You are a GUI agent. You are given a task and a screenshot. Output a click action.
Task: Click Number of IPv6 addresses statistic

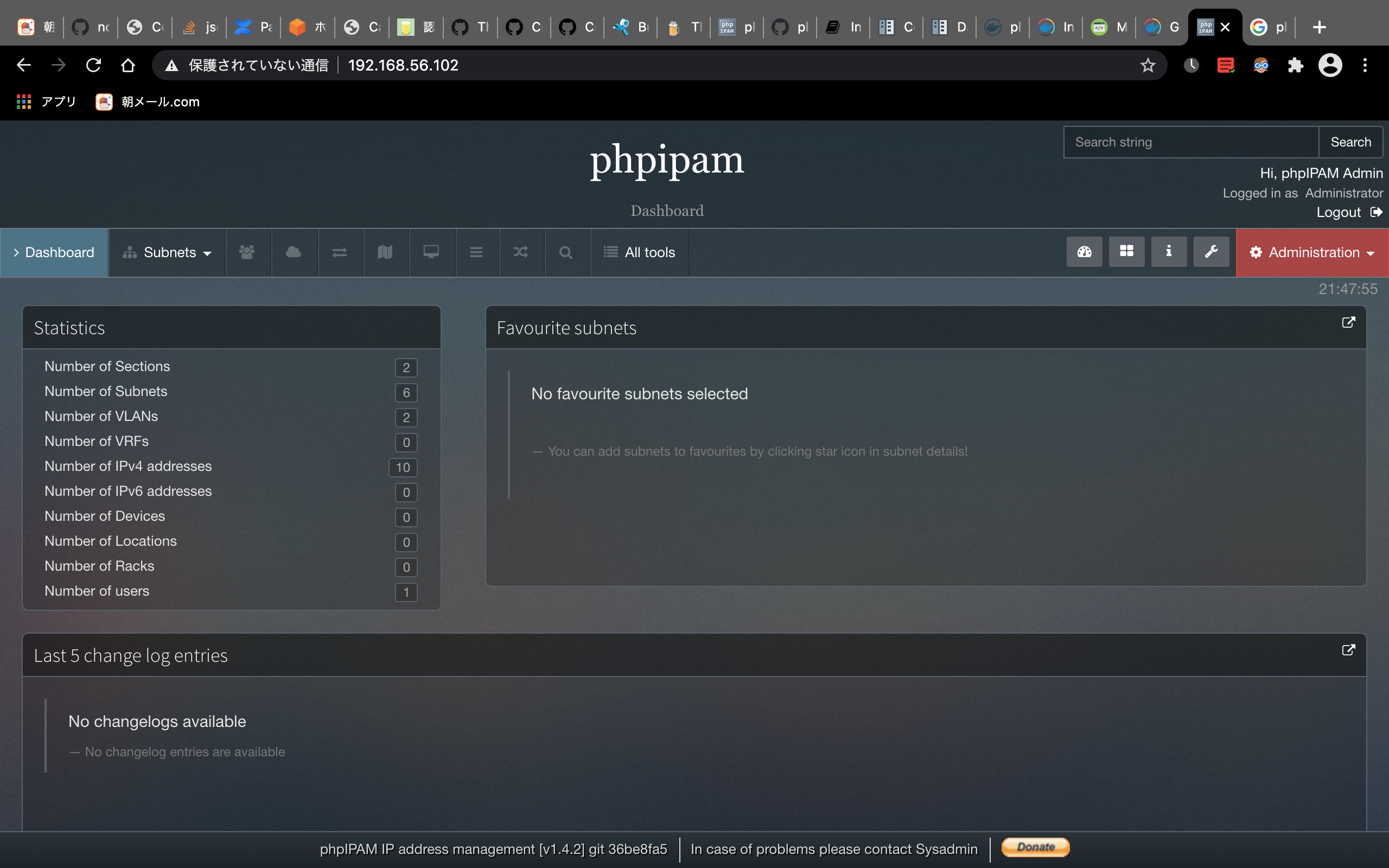coord(231,492)
